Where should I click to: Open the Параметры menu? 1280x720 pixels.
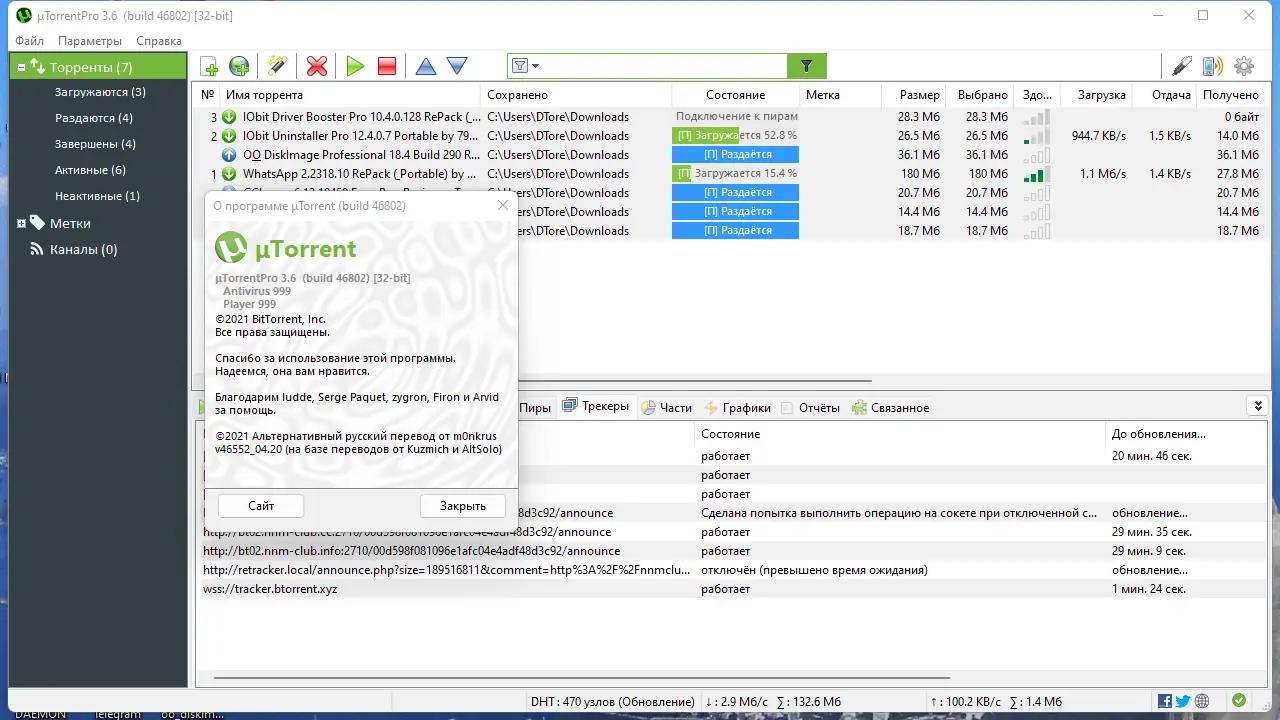(90, 41)
